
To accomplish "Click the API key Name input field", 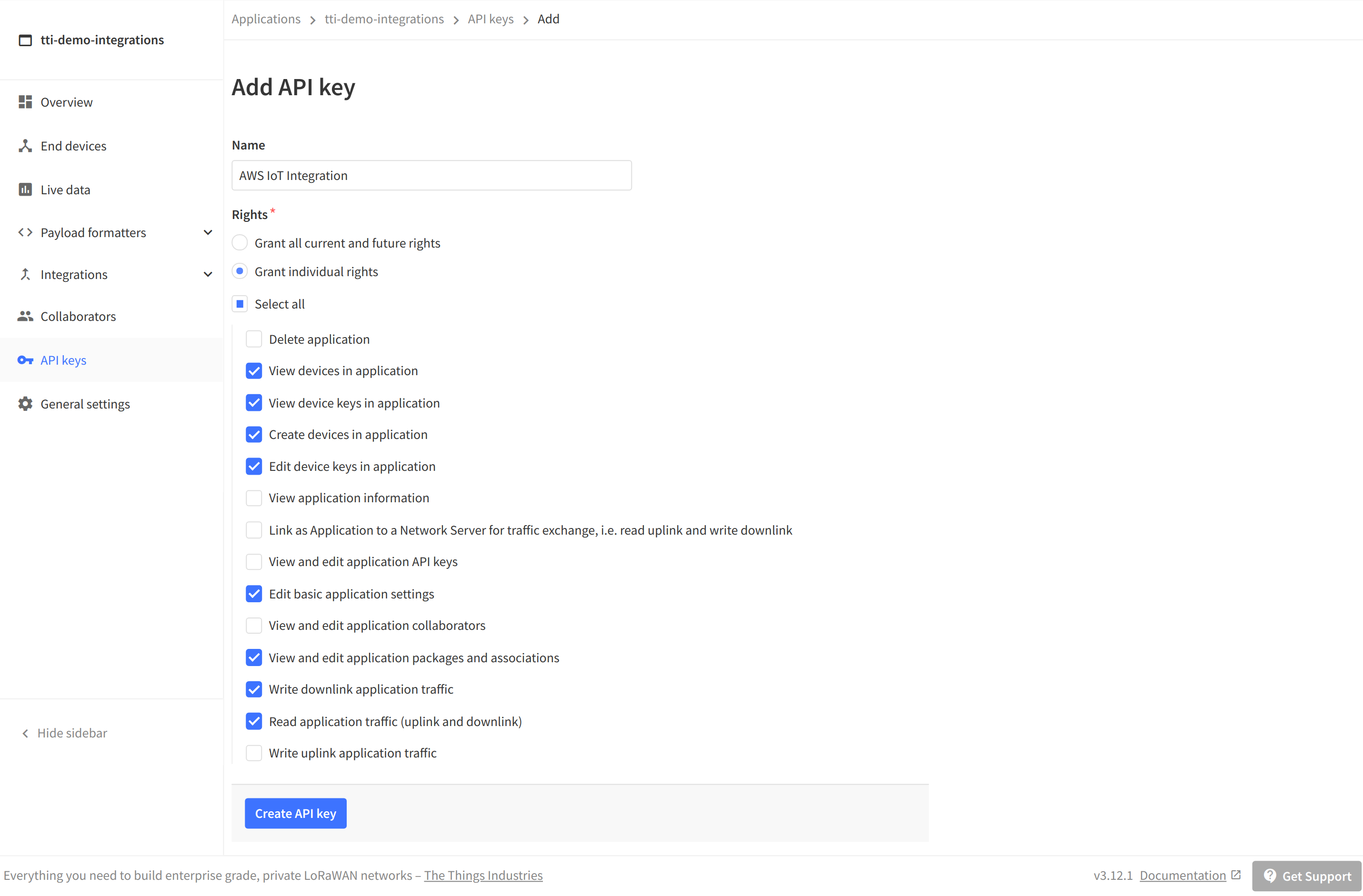I will click(x=431, y=175).
